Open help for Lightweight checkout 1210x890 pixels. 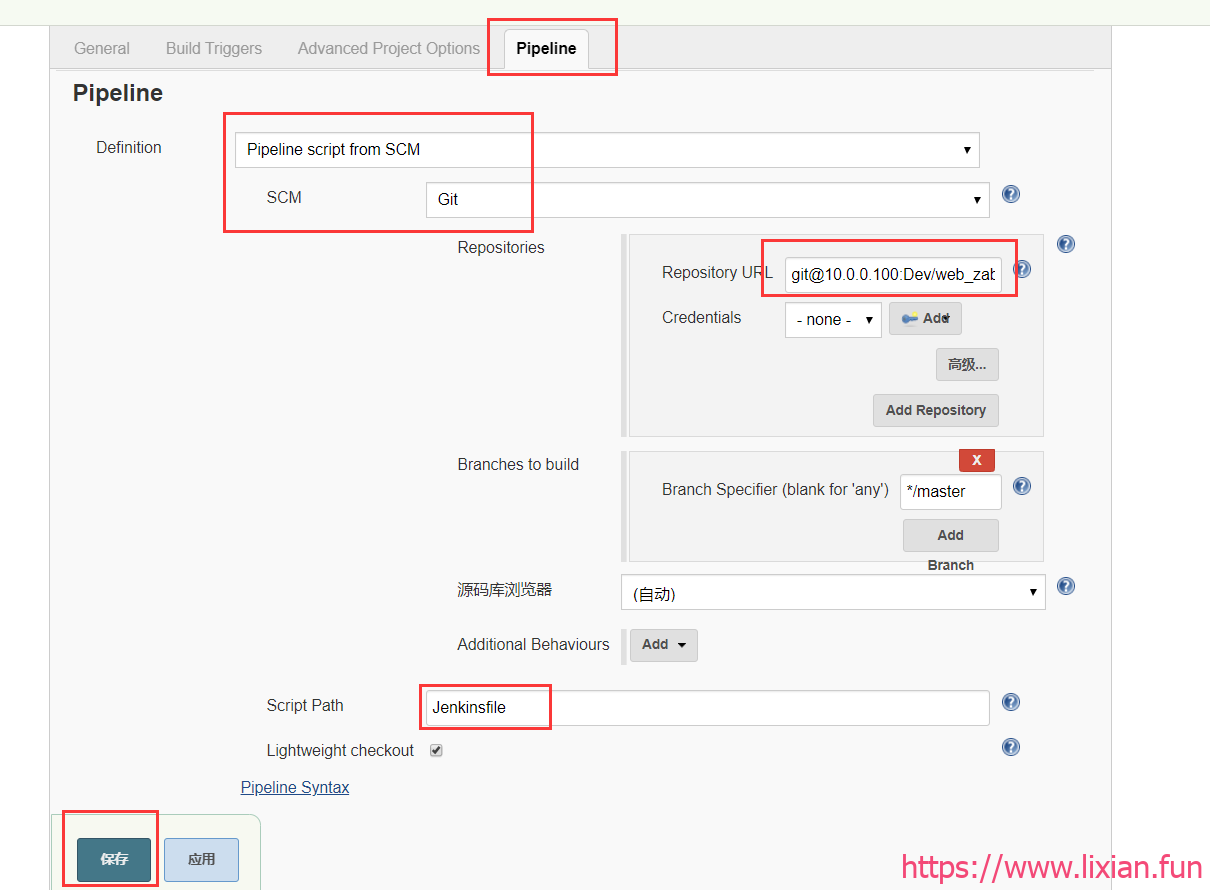tap(1011, 747)
